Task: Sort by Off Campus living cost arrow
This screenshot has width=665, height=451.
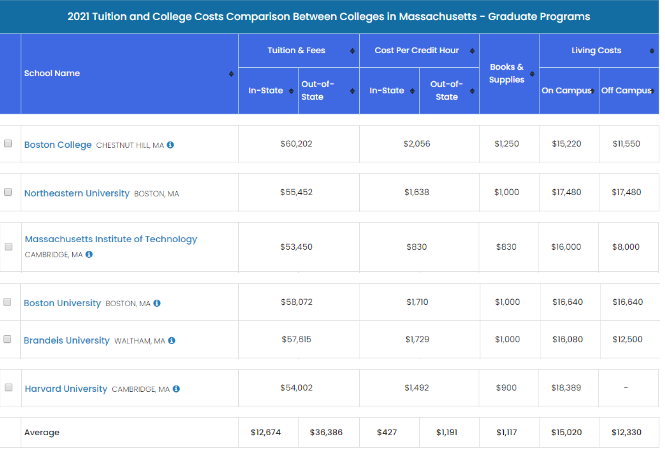Action: (652, 91)
